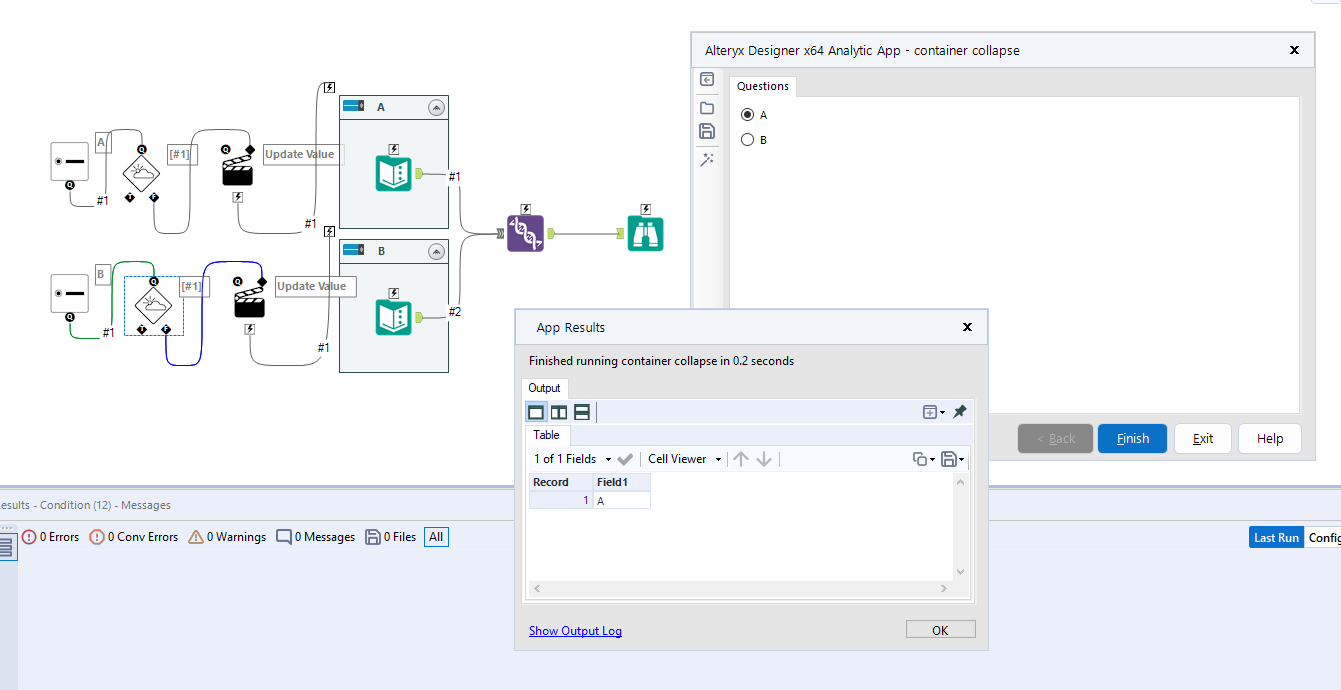1341x690 pixels.
Task: Open Show Output Log link
Action: click(x=575, y=630)
